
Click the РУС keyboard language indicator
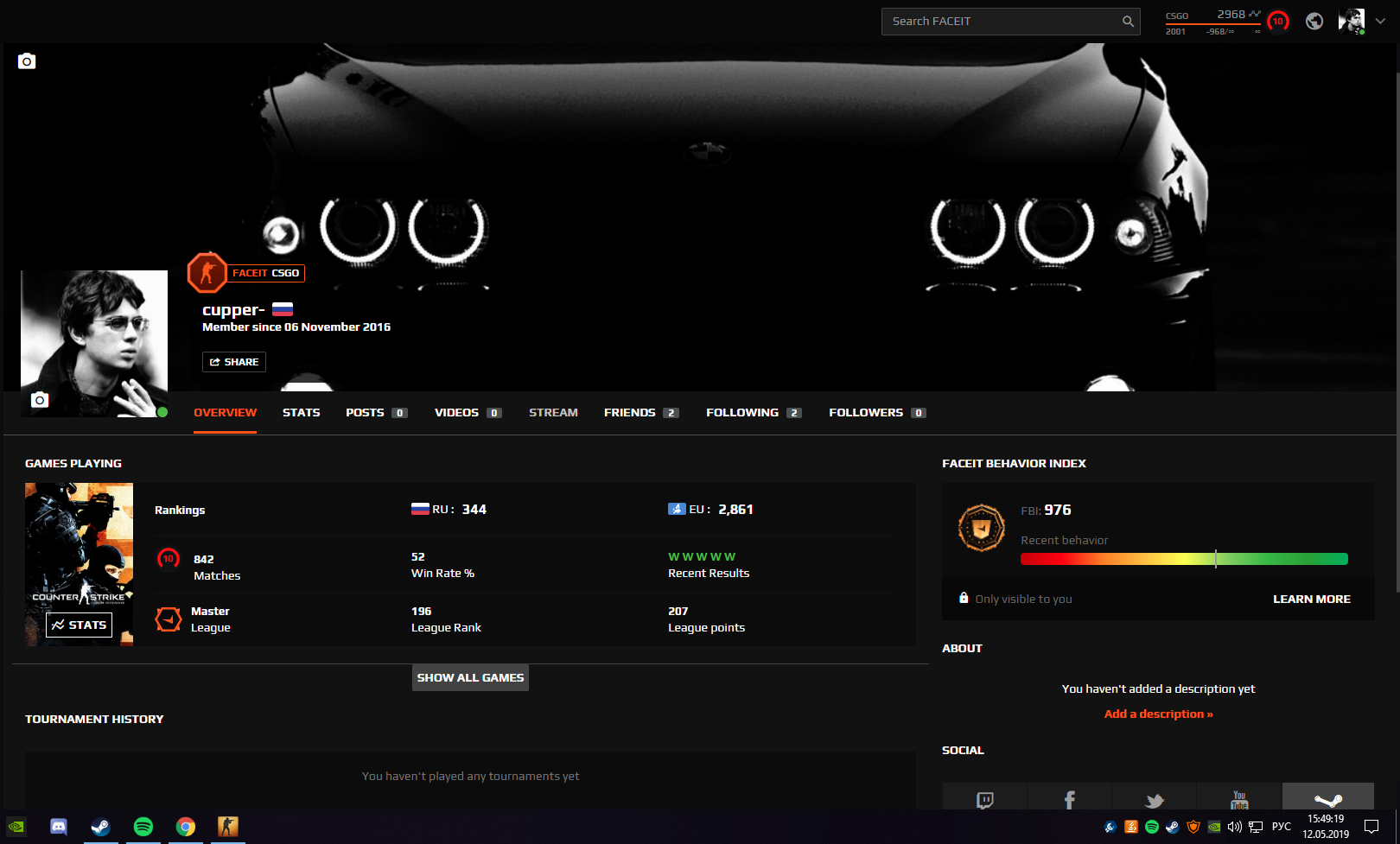pyautogui.click(x=1282, y=827)
